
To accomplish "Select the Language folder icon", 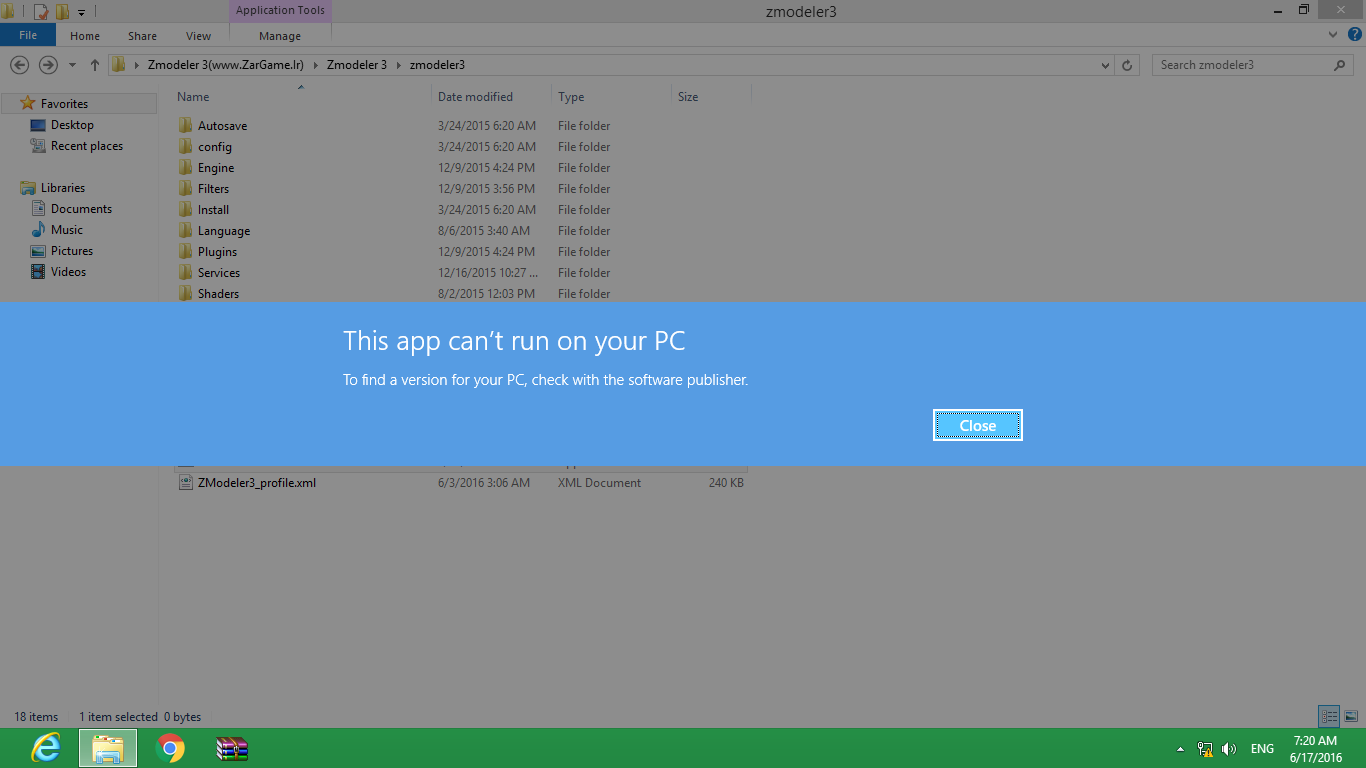I will coord(186,231).
